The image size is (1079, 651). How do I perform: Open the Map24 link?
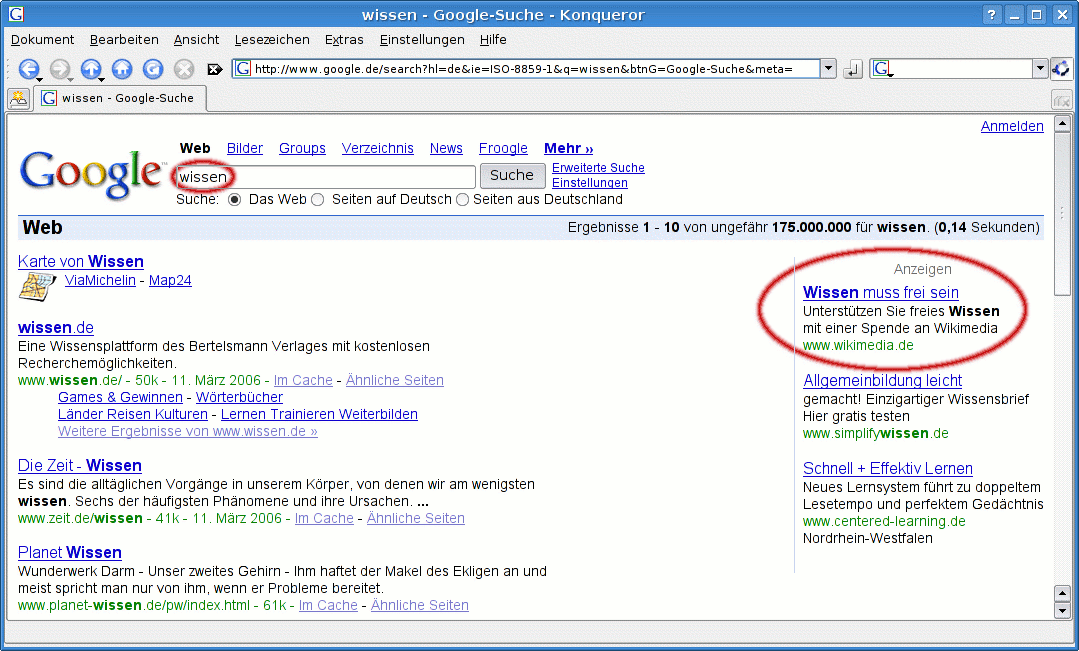pos(170,280)
